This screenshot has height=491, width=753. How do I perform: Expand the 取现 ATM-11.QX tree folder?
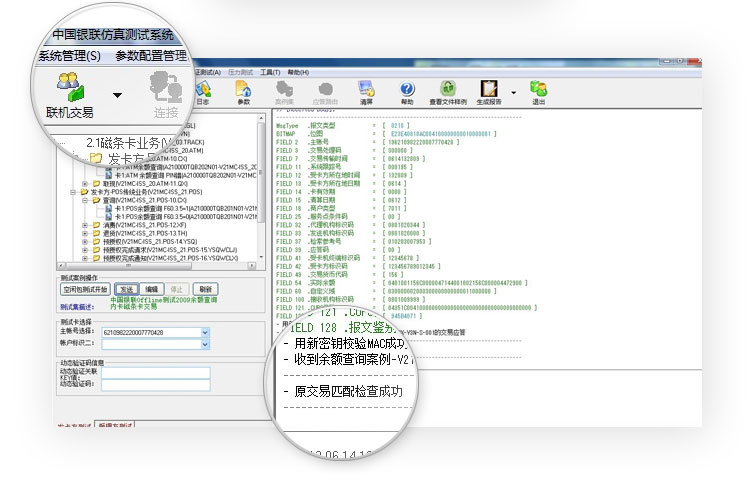(85, 184)
